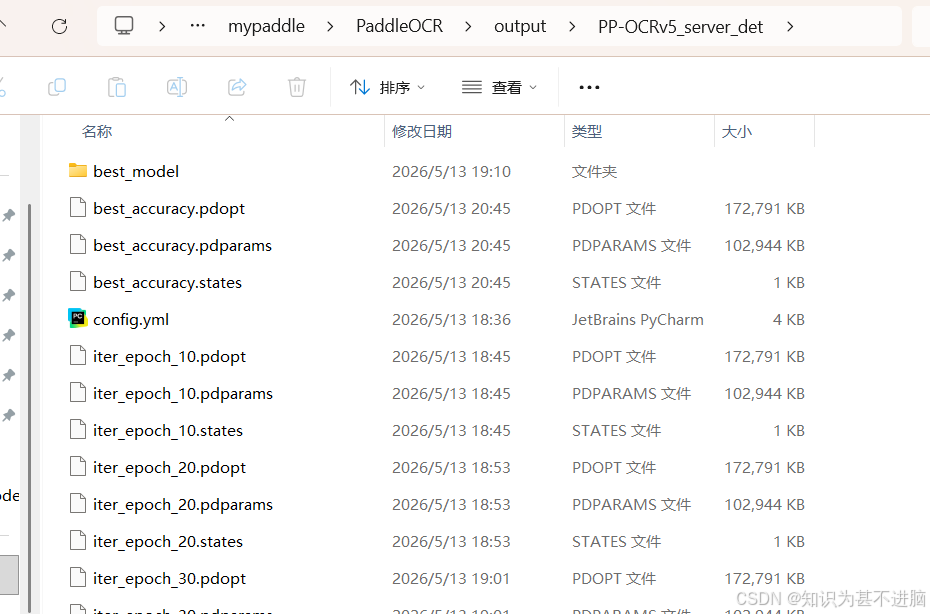Viewport: 930px width, 614px height.
Task: Sort by 修改日期 column header
Action: coord(422,131)
